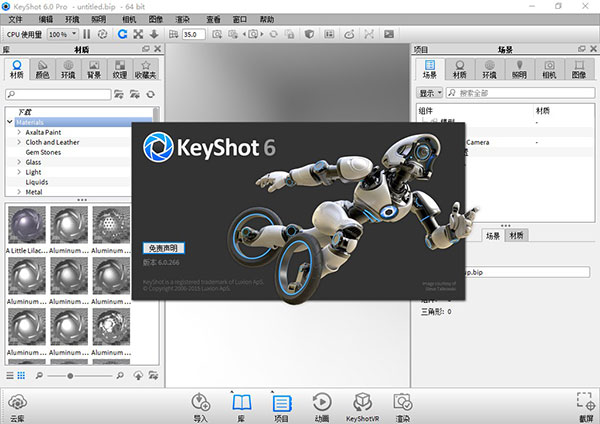Open the 渲染 menu in menu bar
The width and height of the screenshot is (600, 424).
[183, 19]
